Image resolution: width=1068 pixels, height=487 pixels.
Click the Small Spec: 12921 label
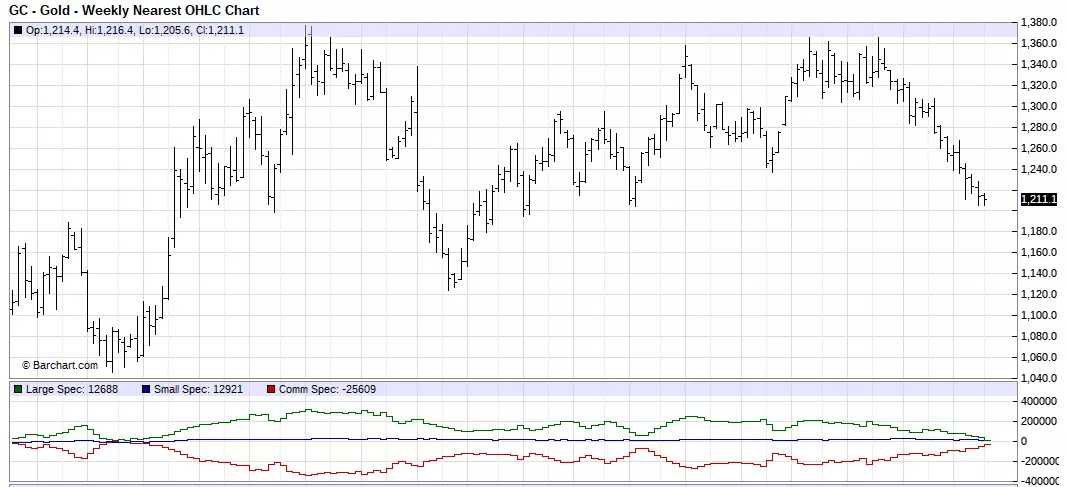[198, 390]
